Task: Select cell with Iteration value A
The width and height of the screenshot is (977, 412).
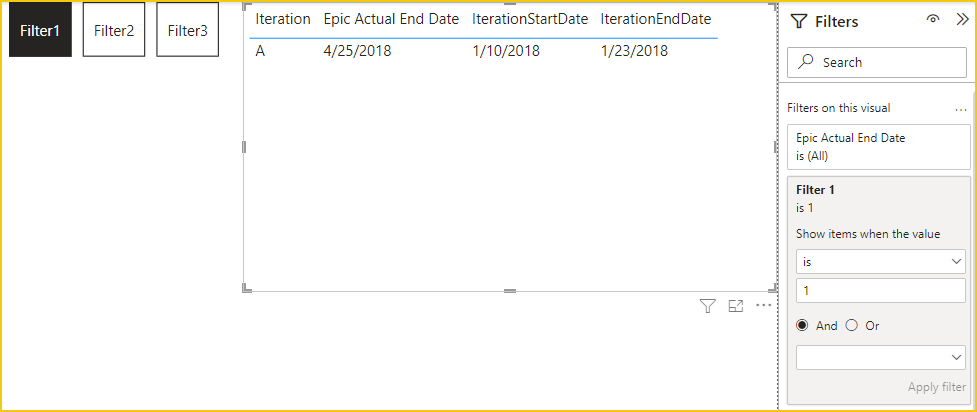Action: coord(260,51)
